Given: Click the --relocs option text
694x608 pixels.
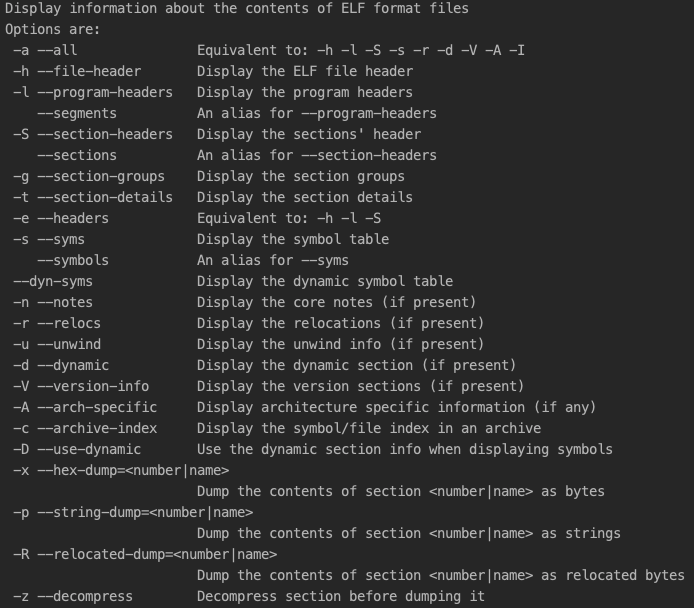Looking at the screenshot, I should pos(69,323).
